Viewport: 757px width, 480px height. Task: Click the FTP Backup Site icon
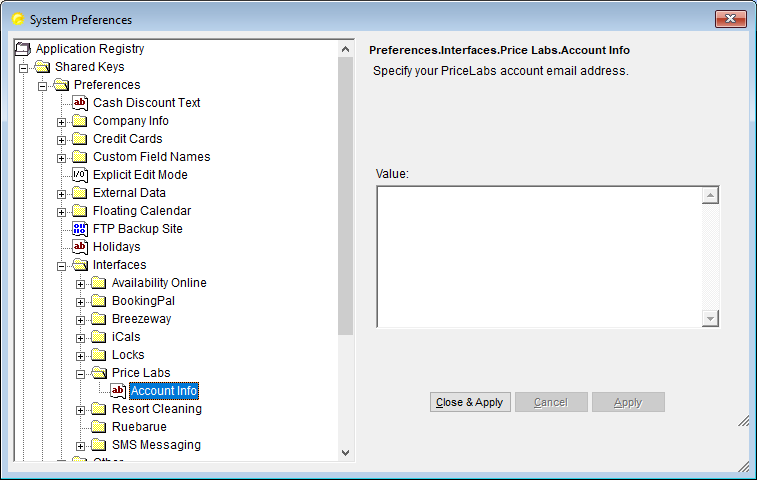click(80, 229)
